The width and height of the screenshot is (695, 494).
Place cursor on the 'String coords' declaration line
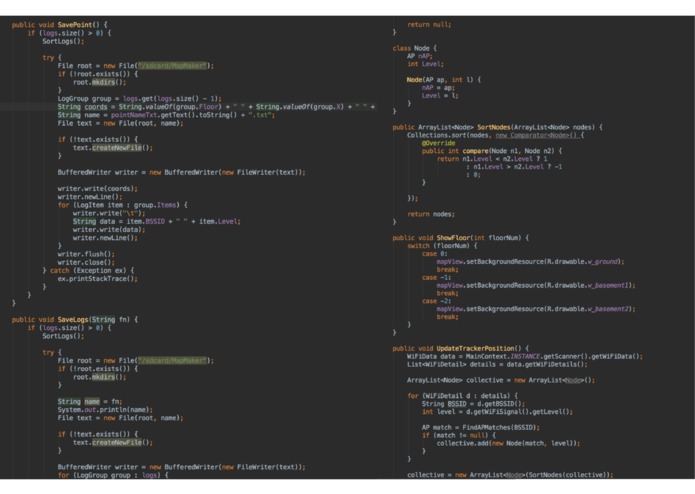[x=216, y=107]
